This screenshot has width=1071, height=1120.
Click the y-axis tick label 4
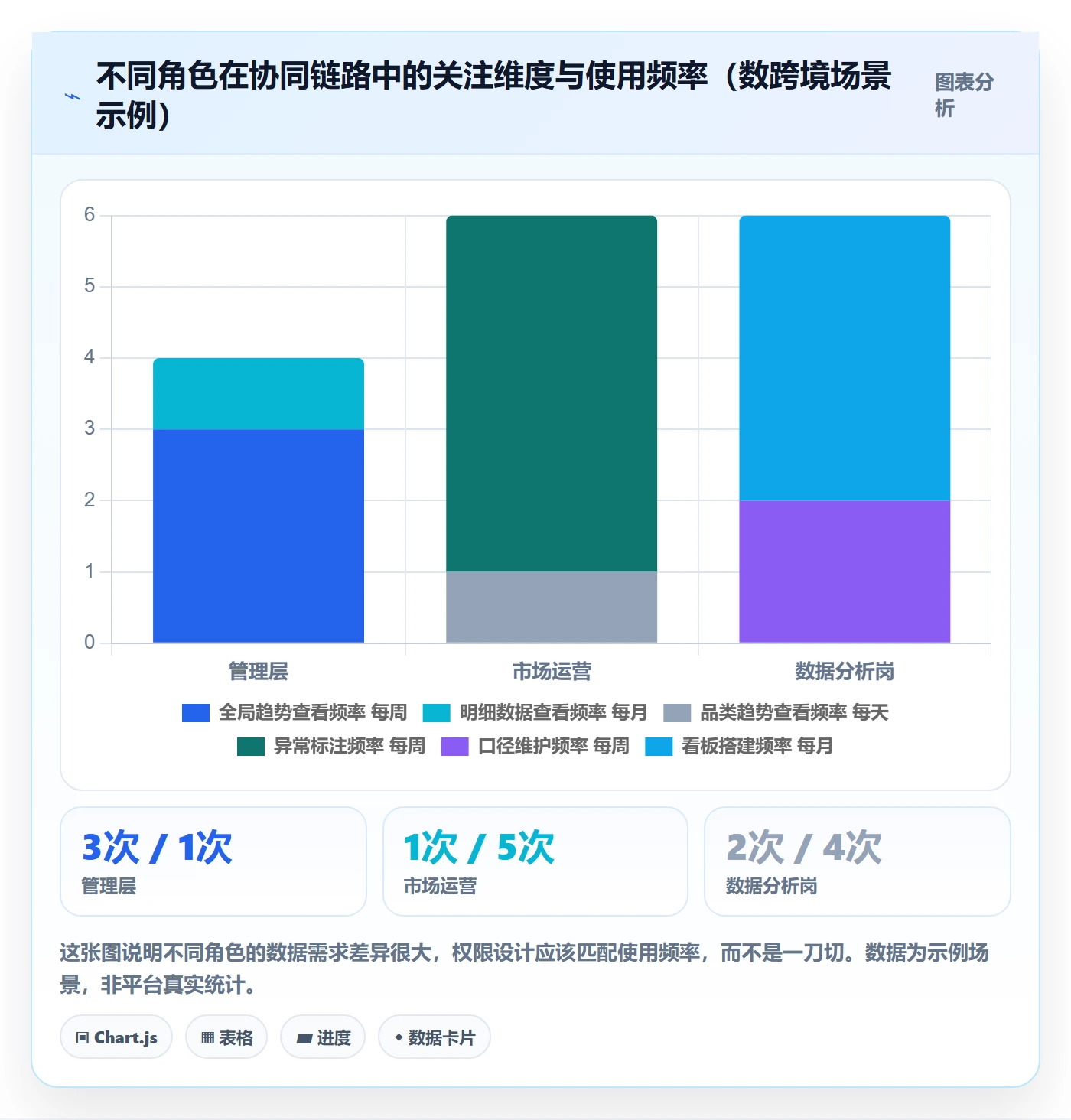tap(90, 357)
